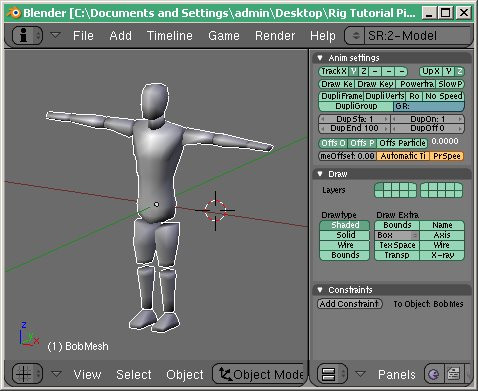Click the highlighted first layer button in Layers
The height and width of the screenshot is (391, 478).
tap(379, 186)
